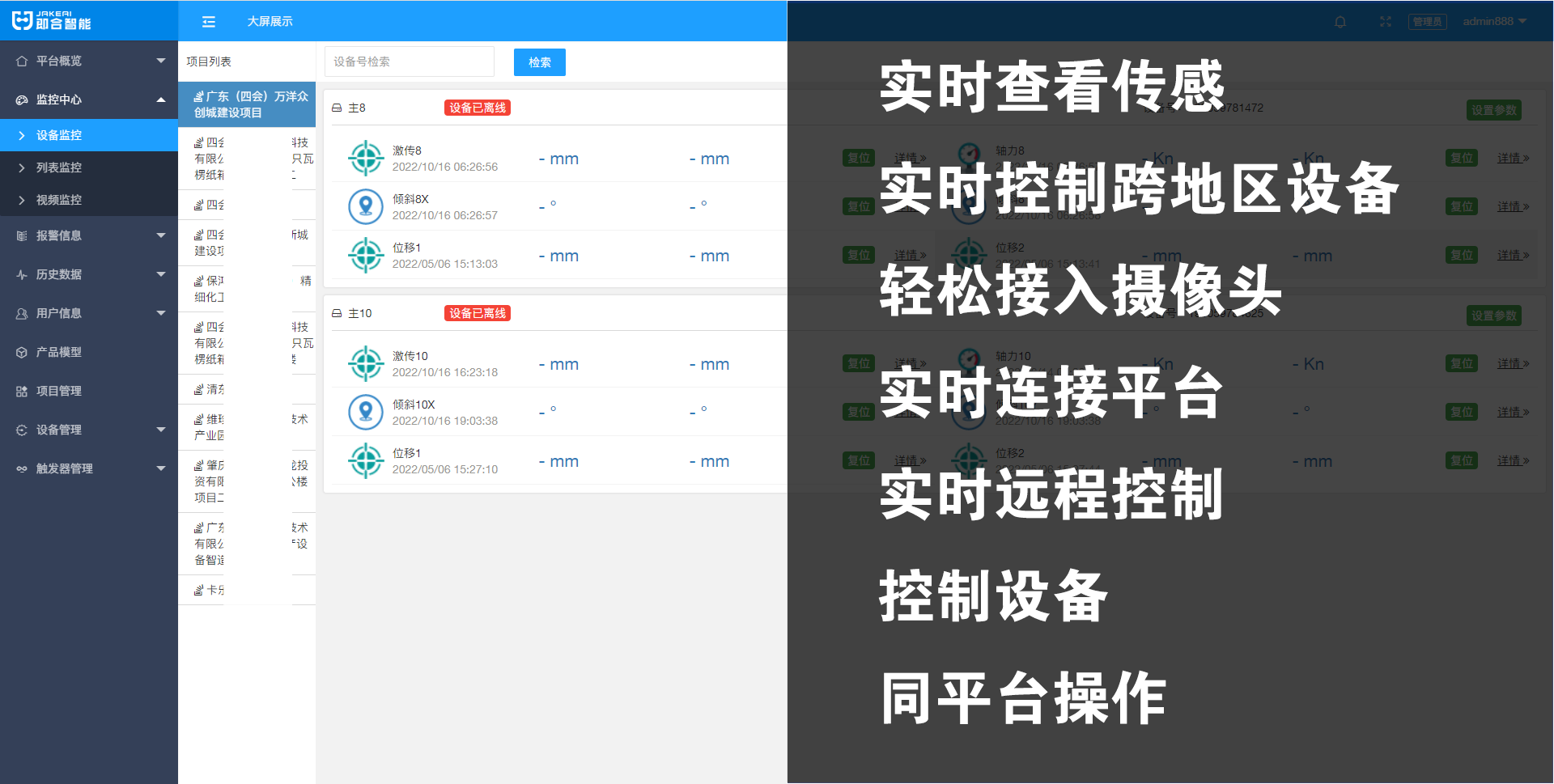The width and height of the screenshot is (1554, 784).
Task: Click the 激传10 crosshair sensor icon
Action: [366, 363]
